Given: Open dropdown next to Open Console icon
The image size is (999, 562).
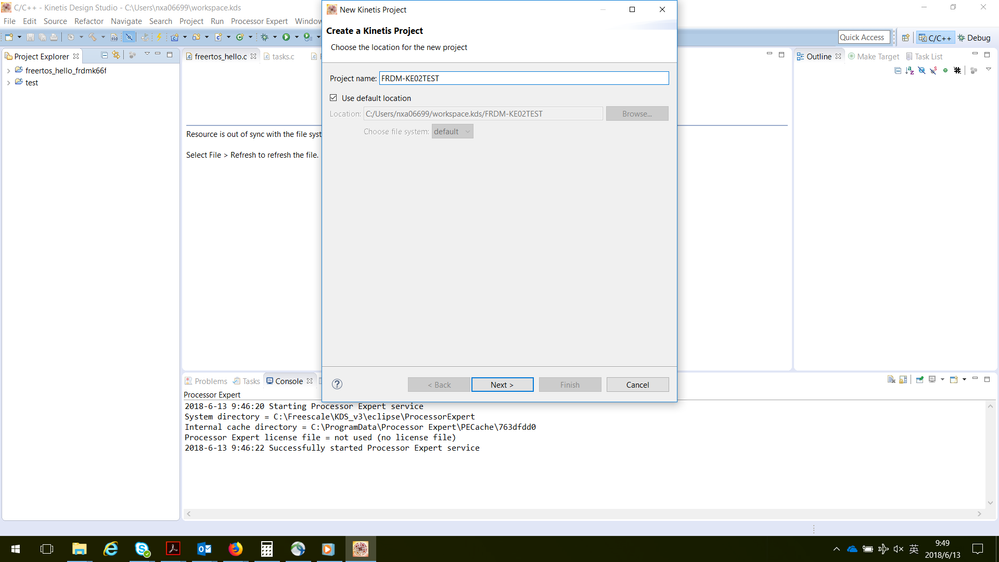Looking at the screenshot, I should 965,379.
